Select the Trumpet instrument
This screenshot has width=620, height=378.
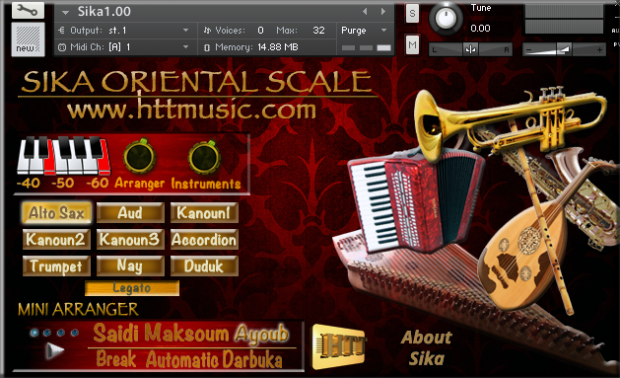pyautogui.click(x=57, y=266)
